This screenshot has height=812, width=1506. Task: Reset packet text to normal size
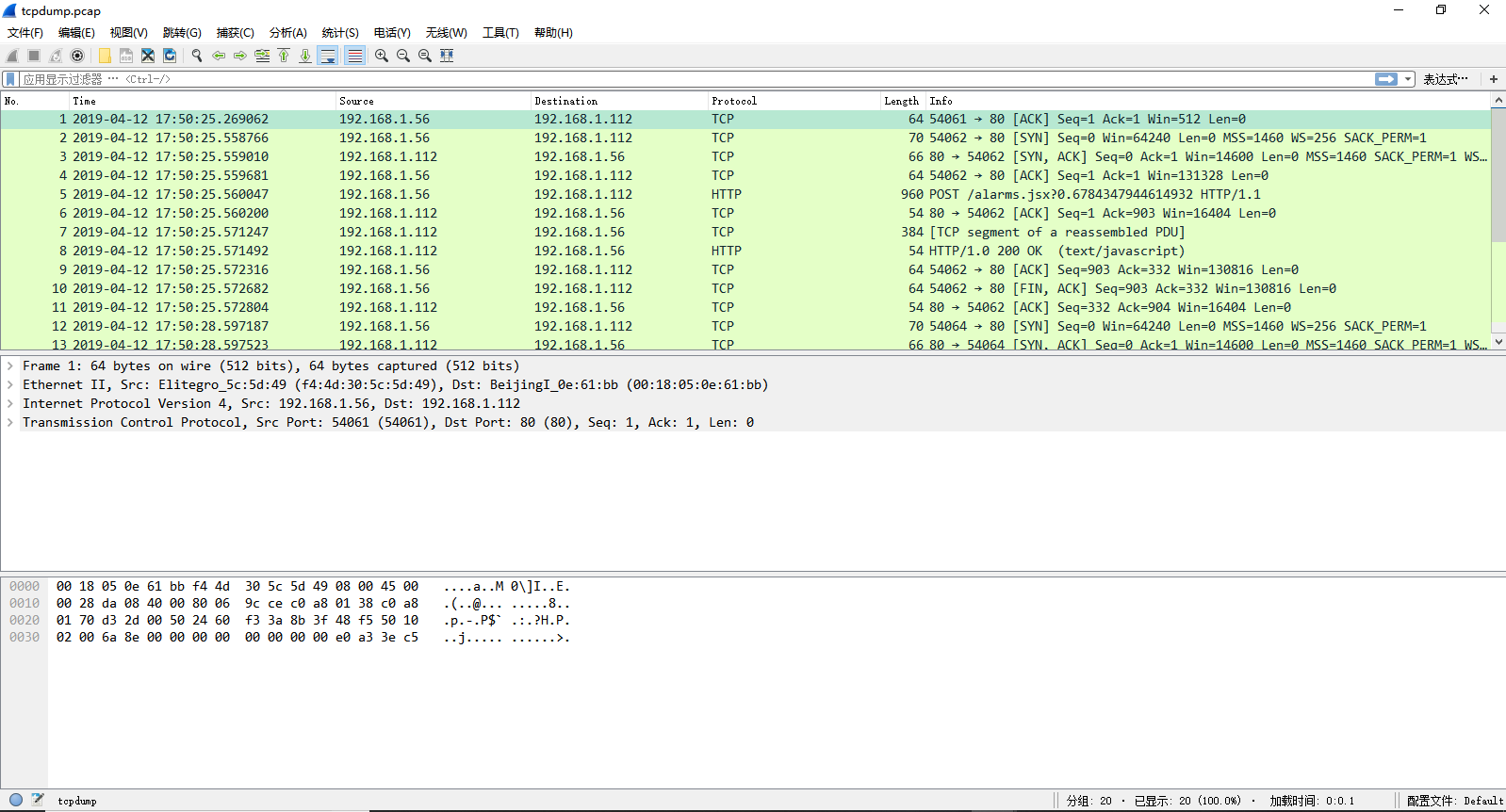tap(425, 56)
